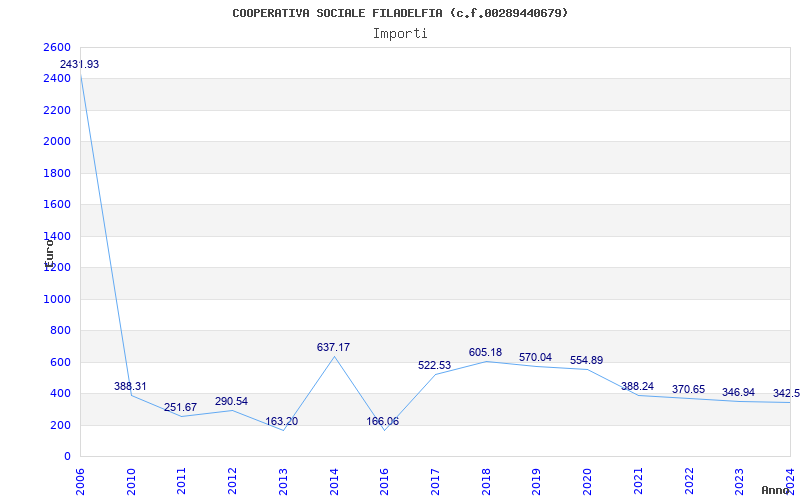Click the Anno x-axis title
Screen dimensions: 800x500
[x=775, y=490]
